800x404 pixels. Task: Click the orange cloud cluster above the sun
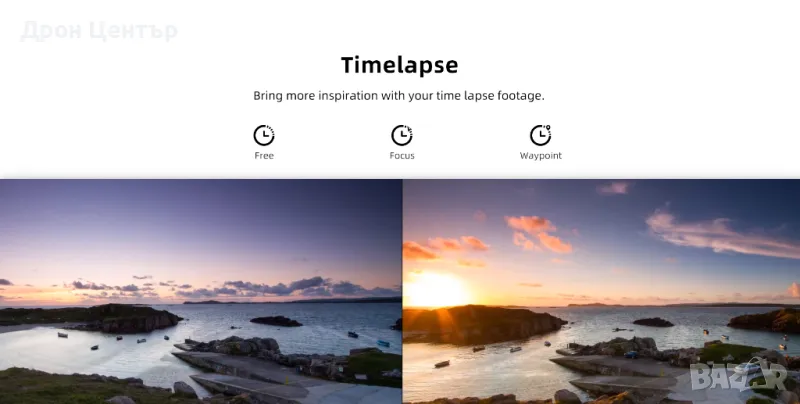click(x=538, y=233)
